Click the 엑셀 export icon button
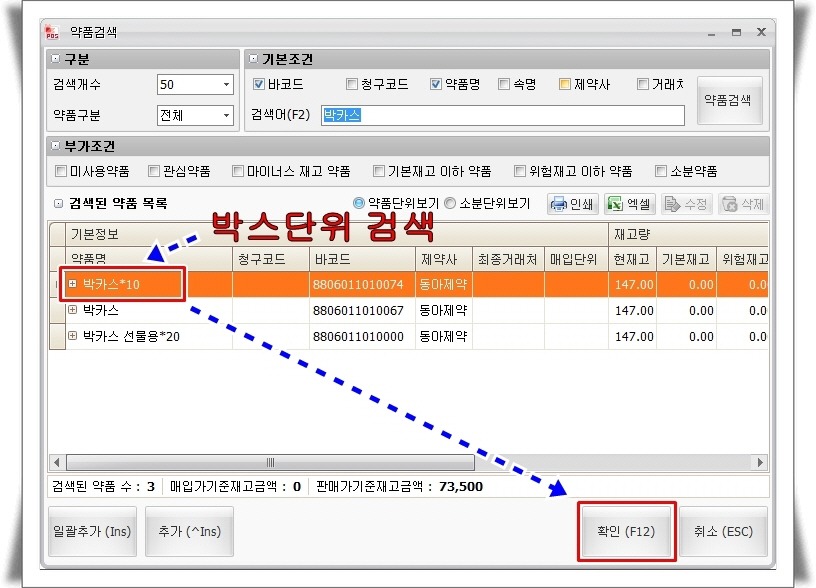The width and height of the screenshot is (816, 588). pyautogui.click(x=629, y=204)
